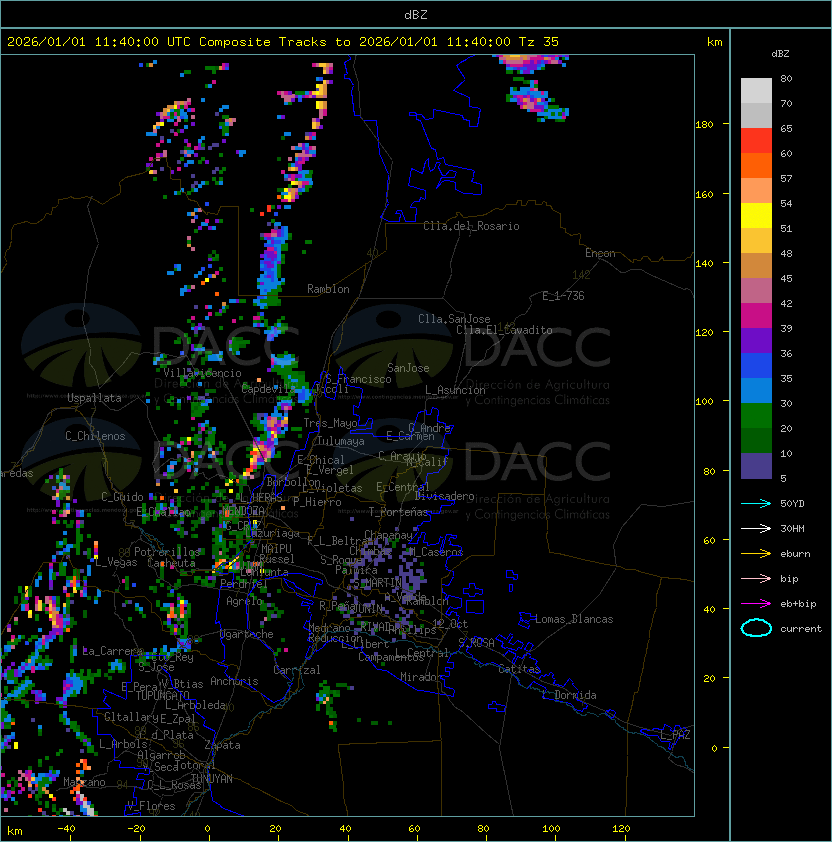832x842 pixels.
Task: Click the 'Villavicencio' map label
Action: point(202,373)
